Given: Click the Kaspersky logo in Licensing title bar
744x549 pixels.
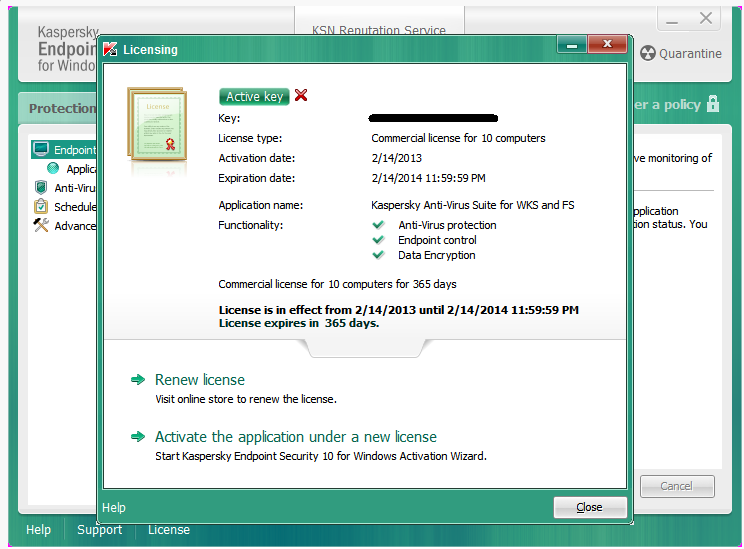Looking at the screenshot, I should [x=110, y=49].
